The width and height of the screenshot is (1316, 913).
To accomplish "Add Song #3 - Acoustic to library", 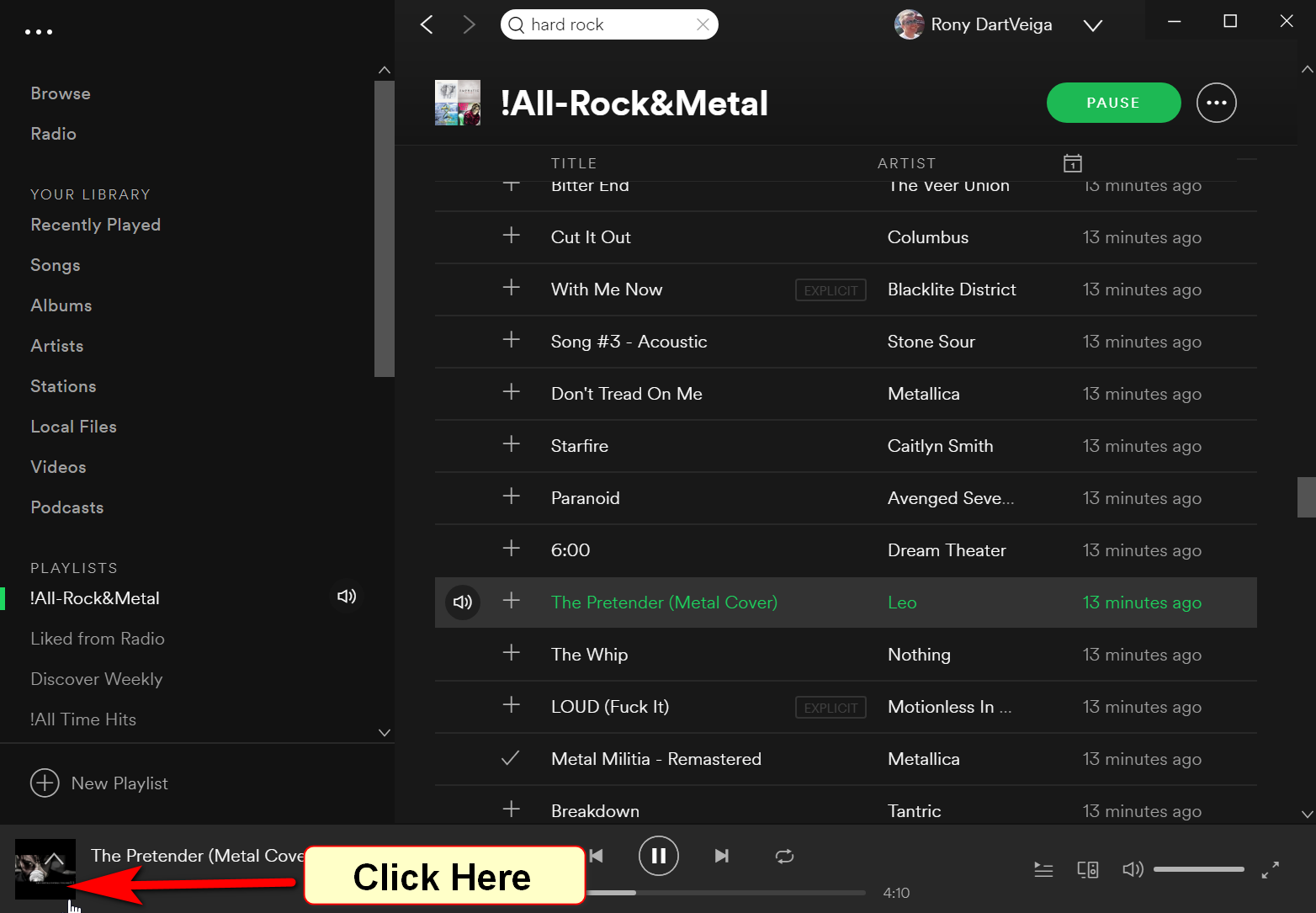I will click(511, 340).
